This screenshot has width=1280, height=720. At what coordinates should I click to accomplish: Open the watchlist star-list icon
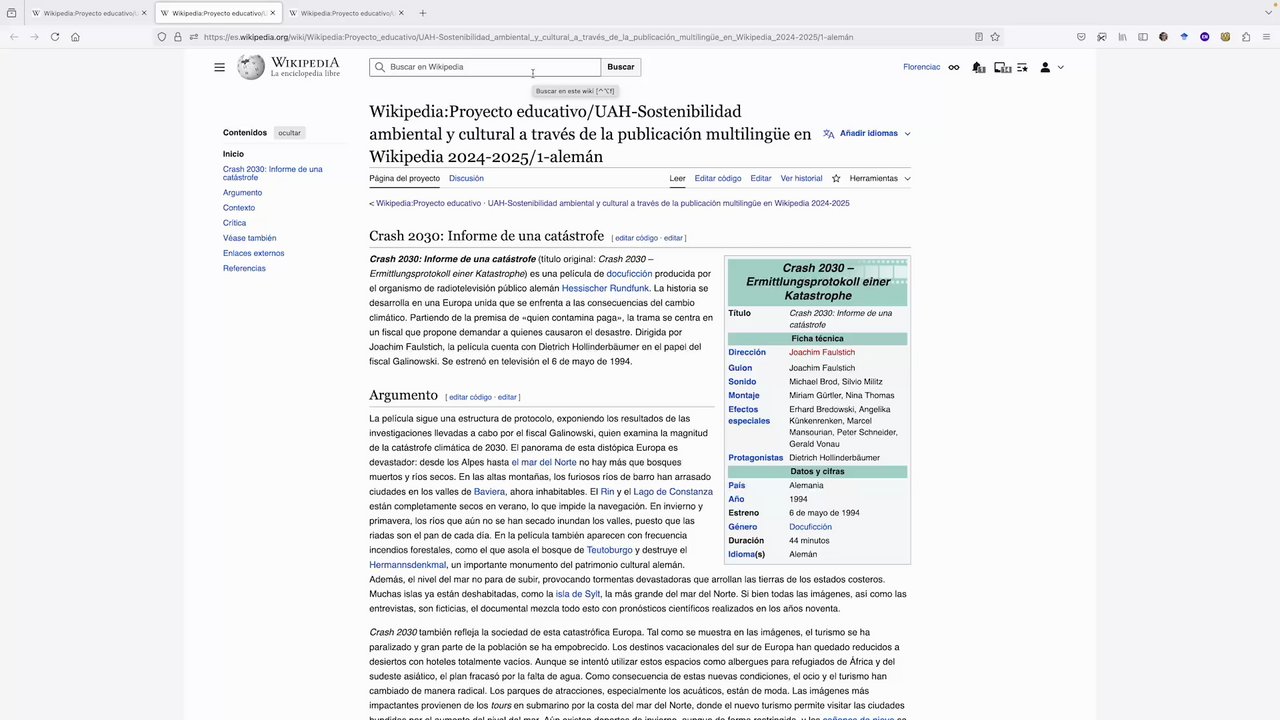(x=1022, y=67)
